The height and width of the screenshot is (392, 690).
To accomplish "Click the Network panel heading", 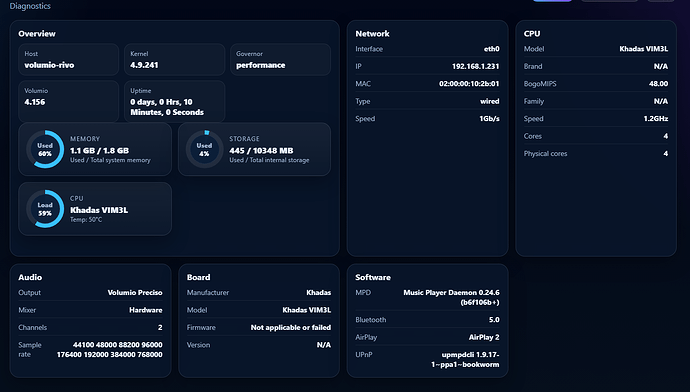I will [x=372, y=33].
